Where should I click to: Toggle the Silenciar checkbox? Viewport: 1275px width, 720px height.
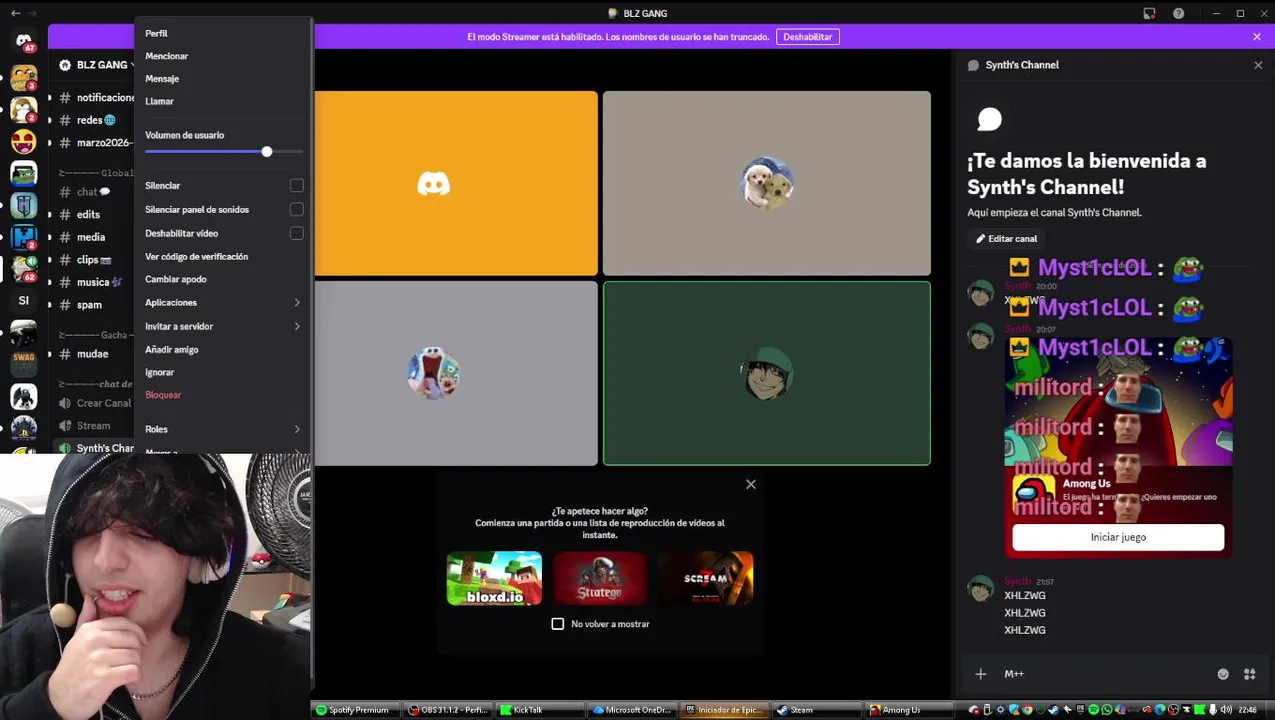tap(297, 186)
